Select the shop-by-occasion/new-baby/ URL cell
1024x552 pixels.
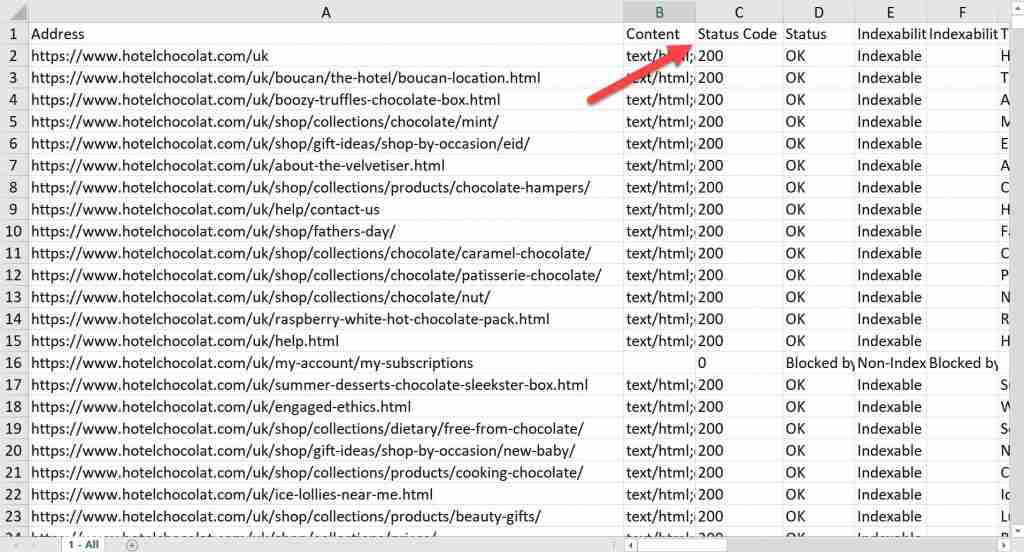pos(325,451)
